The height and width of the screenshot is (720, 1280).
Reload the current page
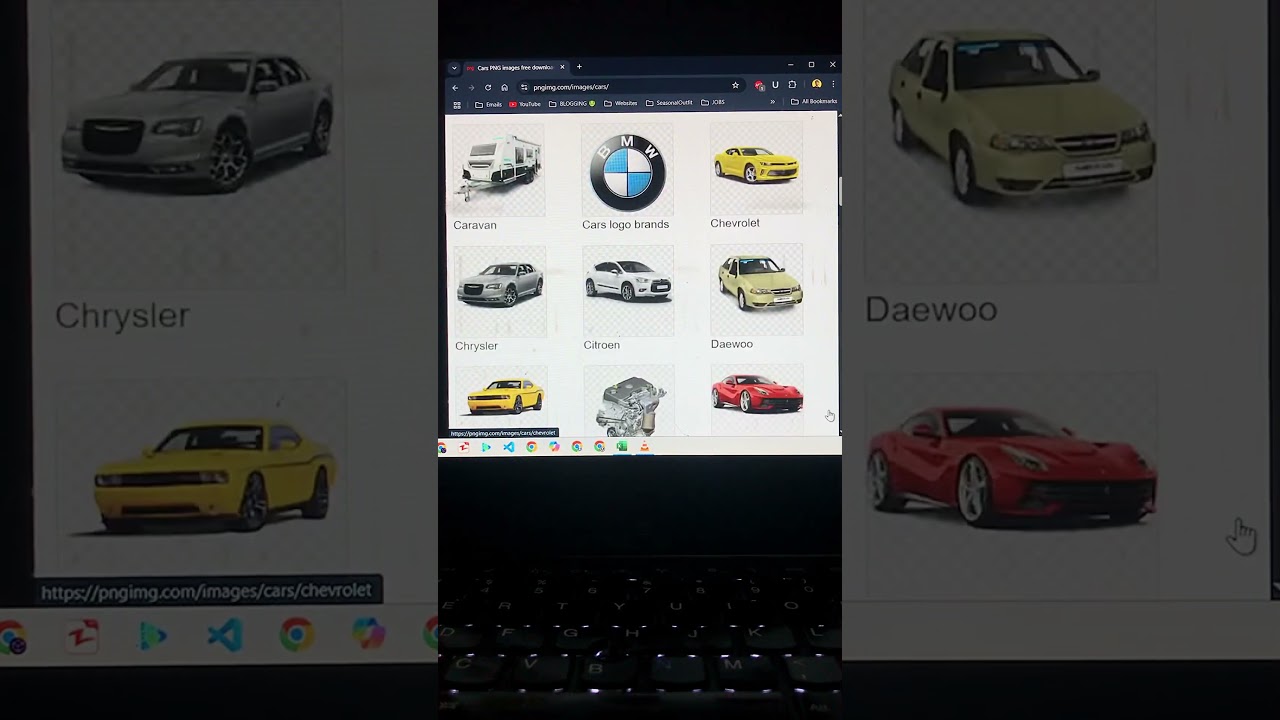coord(488,87)
